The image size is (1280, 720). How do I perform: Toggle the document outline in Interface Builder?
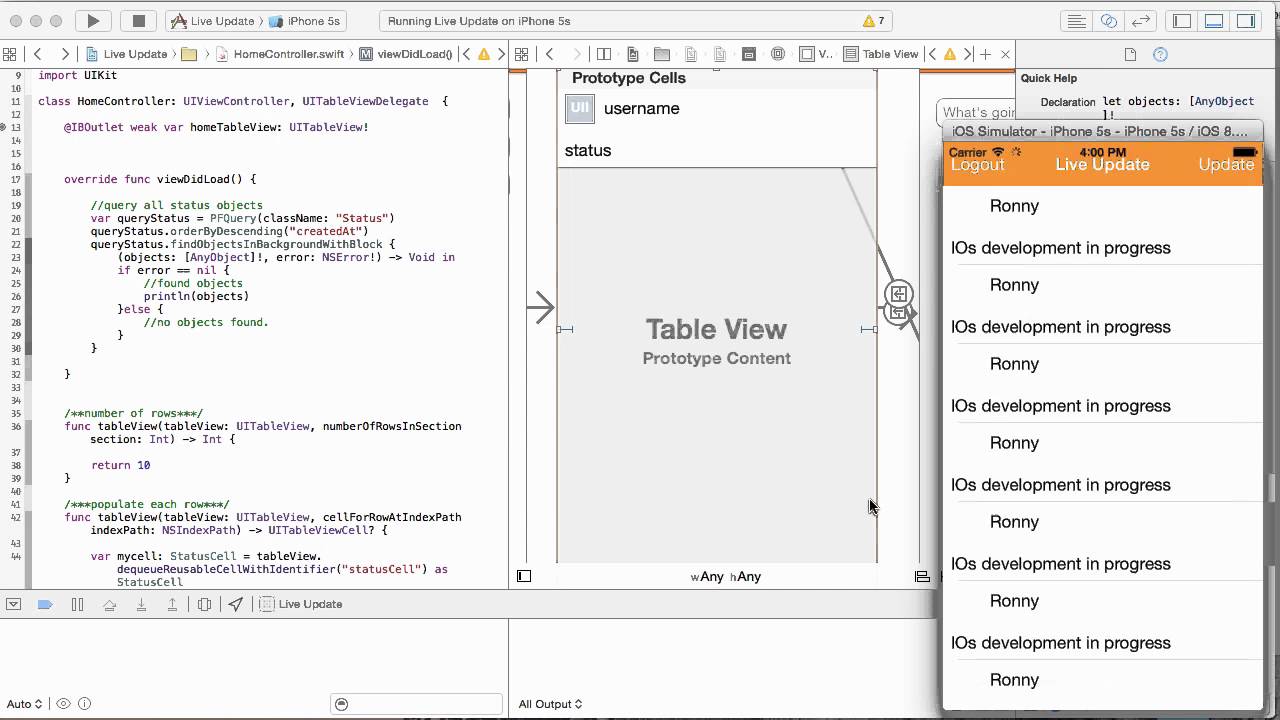(x=524, y=576)
